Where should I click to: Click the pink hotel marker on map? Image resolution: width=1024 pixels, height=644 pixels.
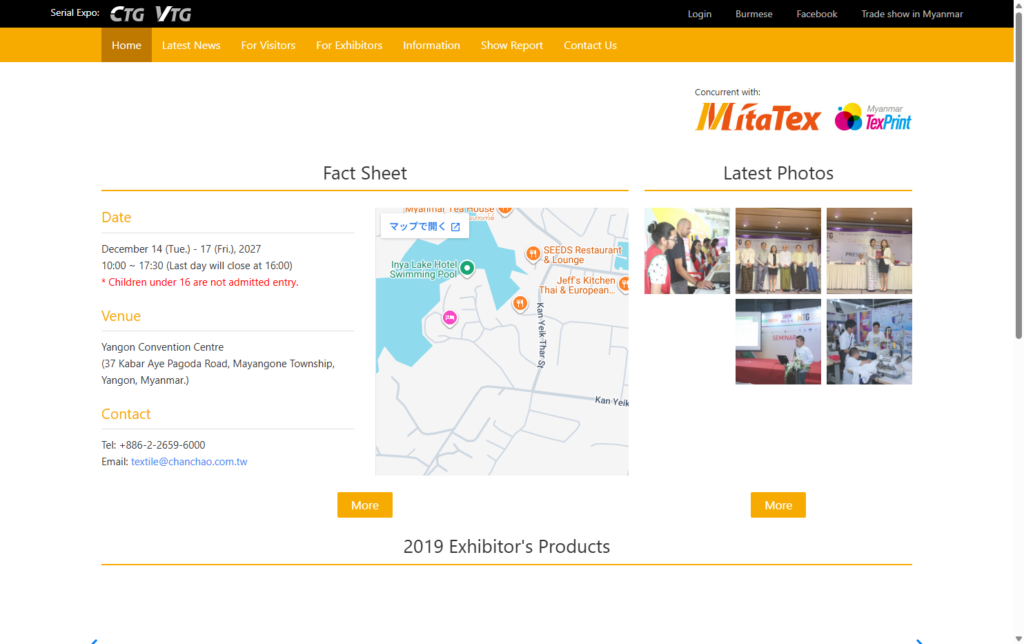coord(450,318)
